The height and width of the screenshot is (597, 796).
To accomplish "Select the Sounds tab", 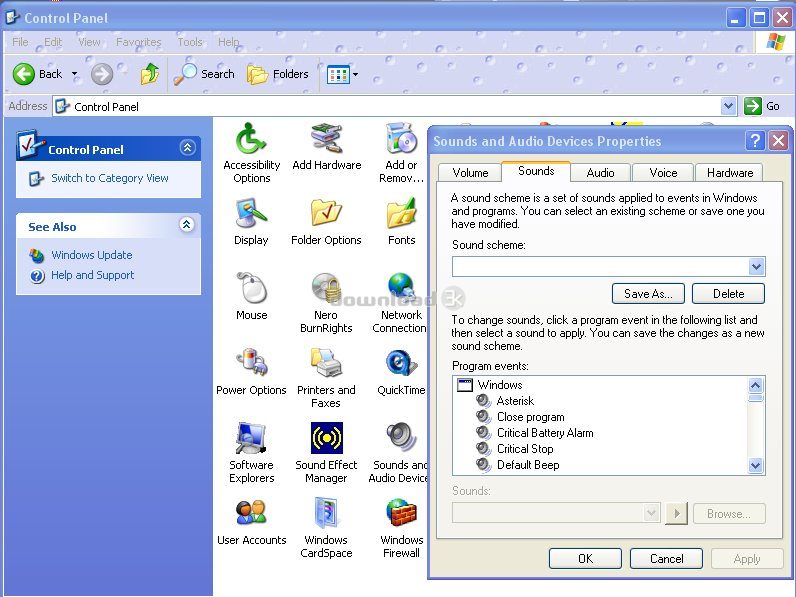I will pos(536,171).
